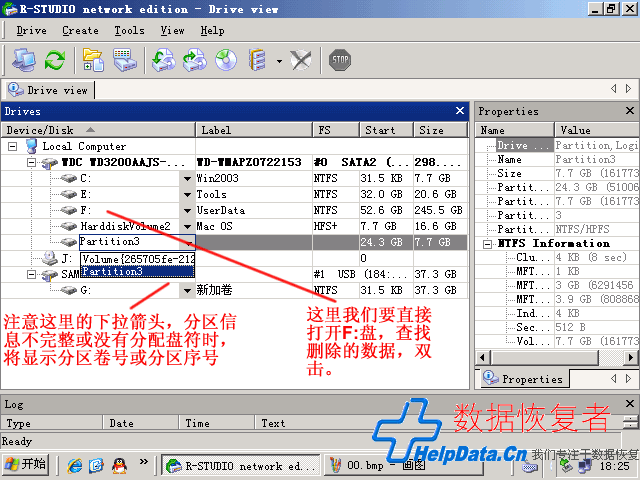Open the C: drive dropdown arrow
Screen dimensions: 640x480
tap(187, 178)
